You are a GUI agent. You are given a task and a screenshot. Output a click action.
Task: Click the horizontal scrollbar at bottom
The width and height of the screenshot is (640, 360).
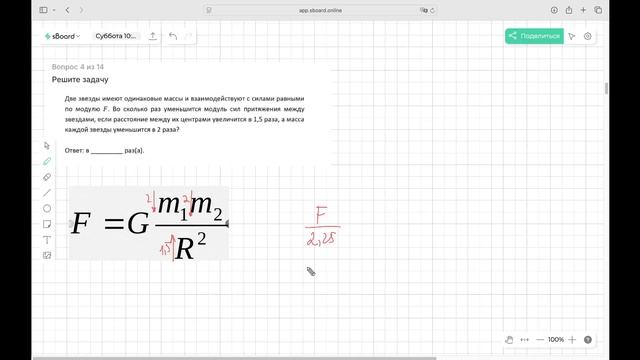[x=234, y=358]
